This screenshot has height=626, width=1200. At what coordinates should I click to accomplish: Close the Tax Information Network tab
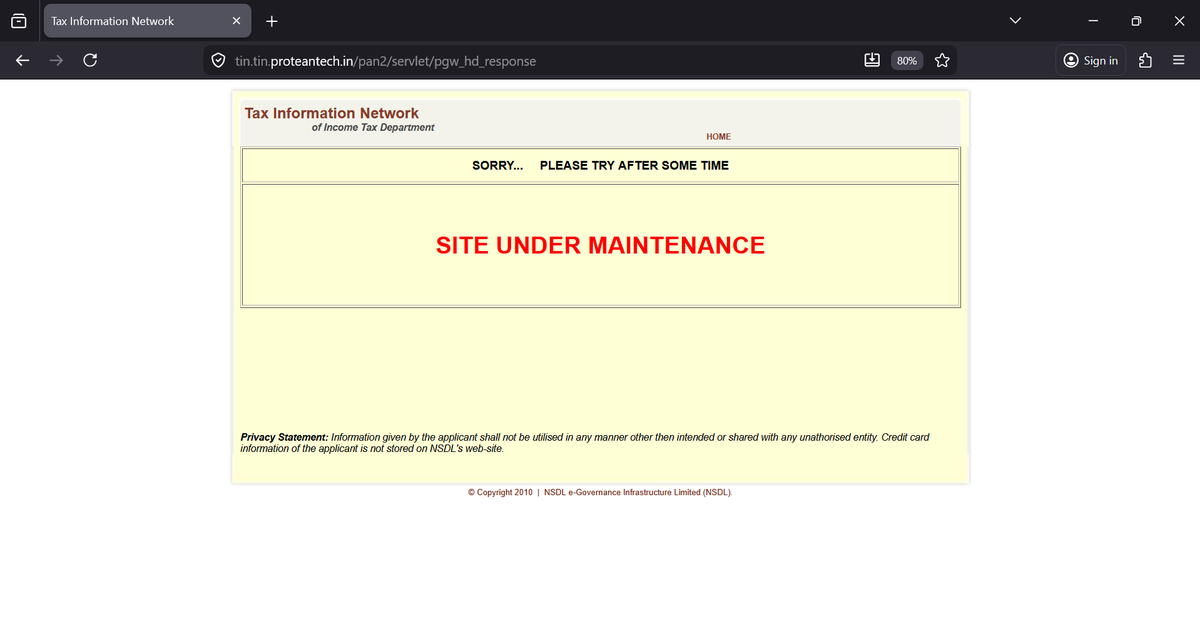coord(236,21)
